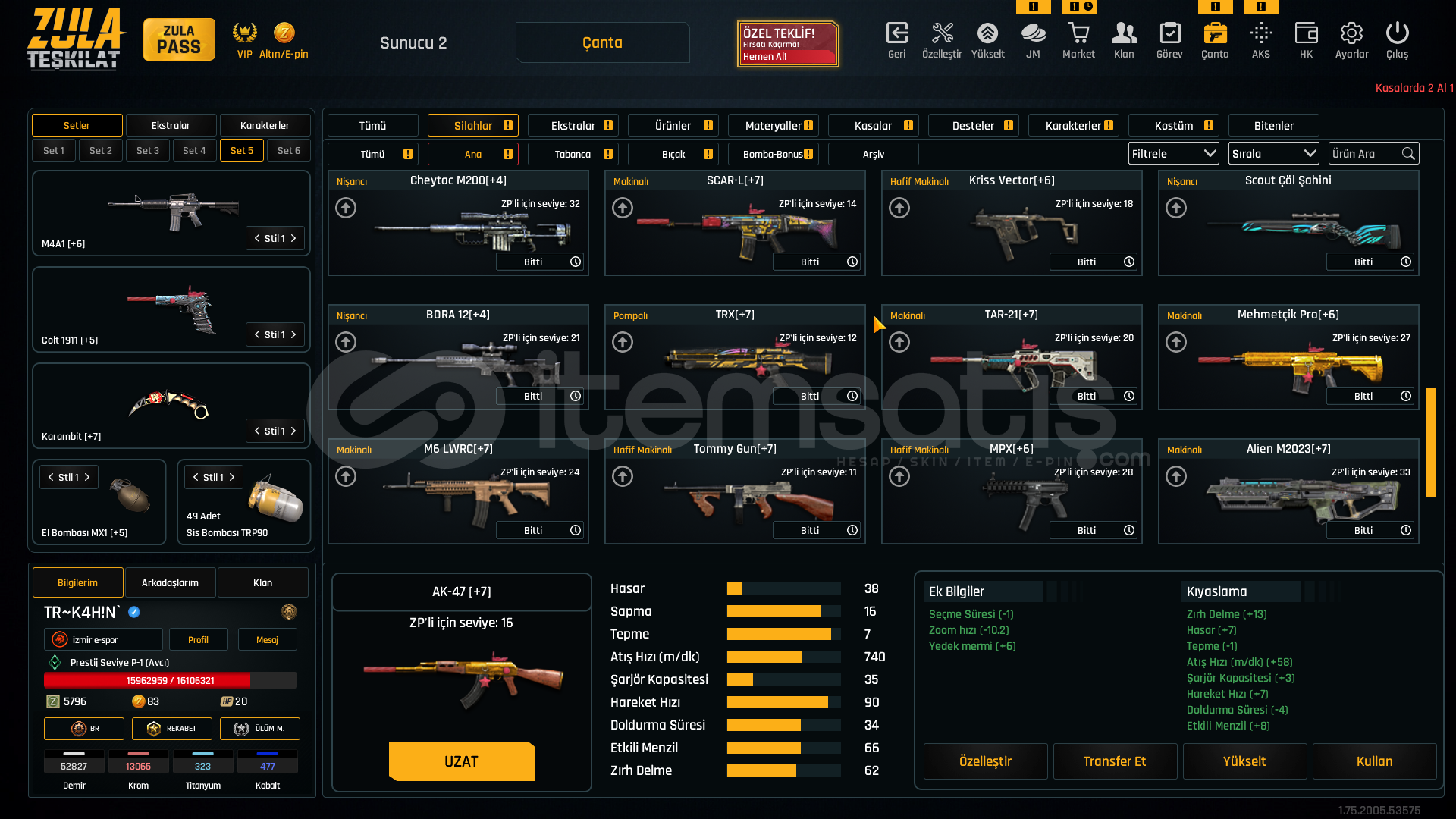Open the ÖZEL TEKLİF special offer banner
Viewport: 1456px width, 819px height.
pos(788,43)
